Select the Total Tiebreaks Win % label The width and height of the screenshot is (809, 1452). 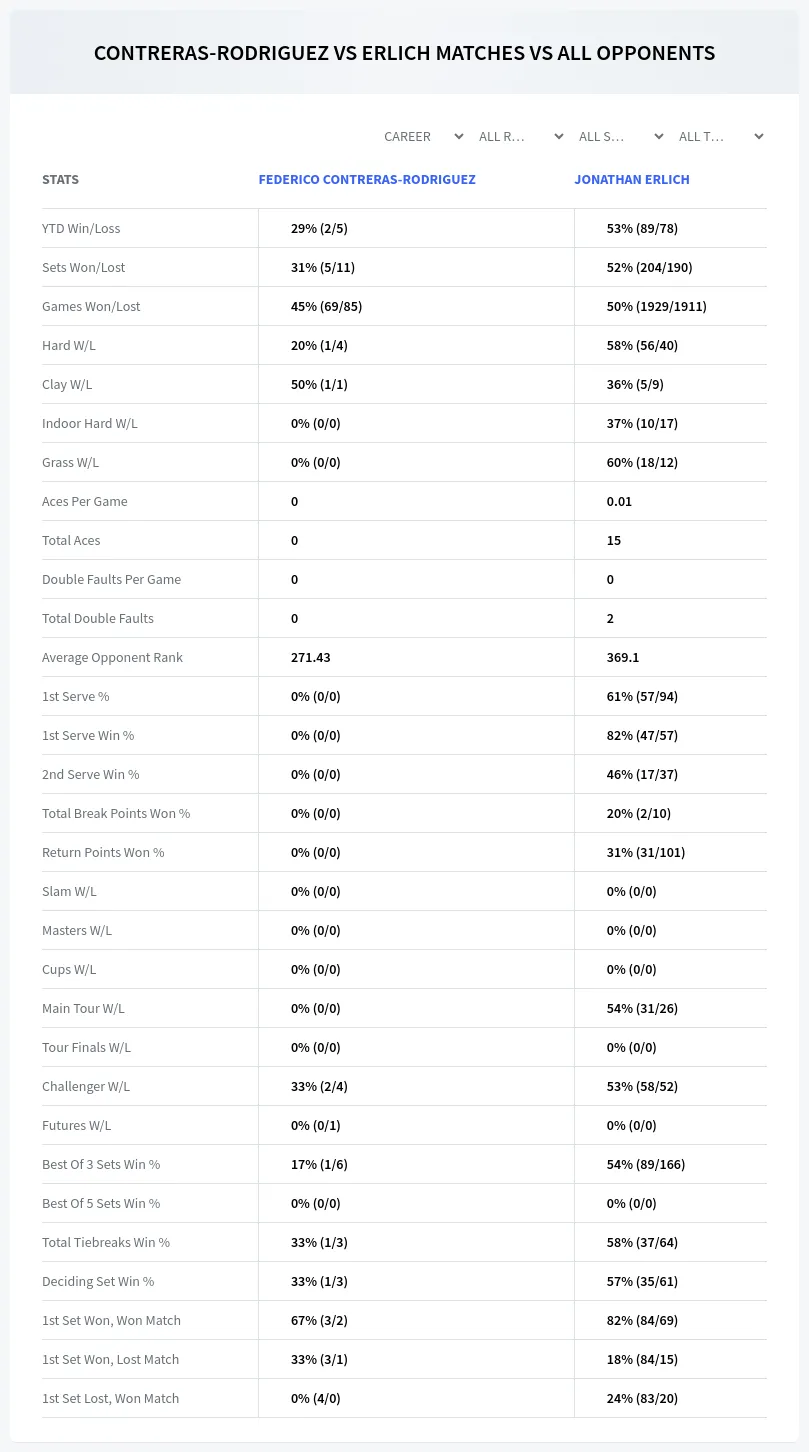click(x=106, y=1242)
